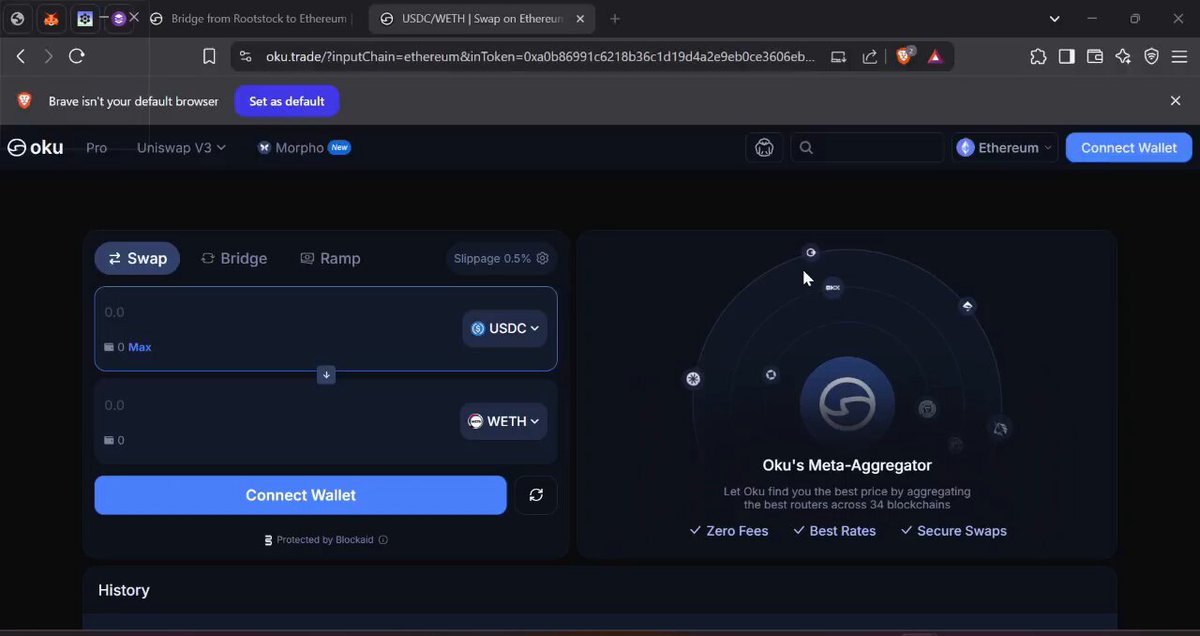
Task: Open Slippage 0.5% settings
Action: [x=501, y=258]
